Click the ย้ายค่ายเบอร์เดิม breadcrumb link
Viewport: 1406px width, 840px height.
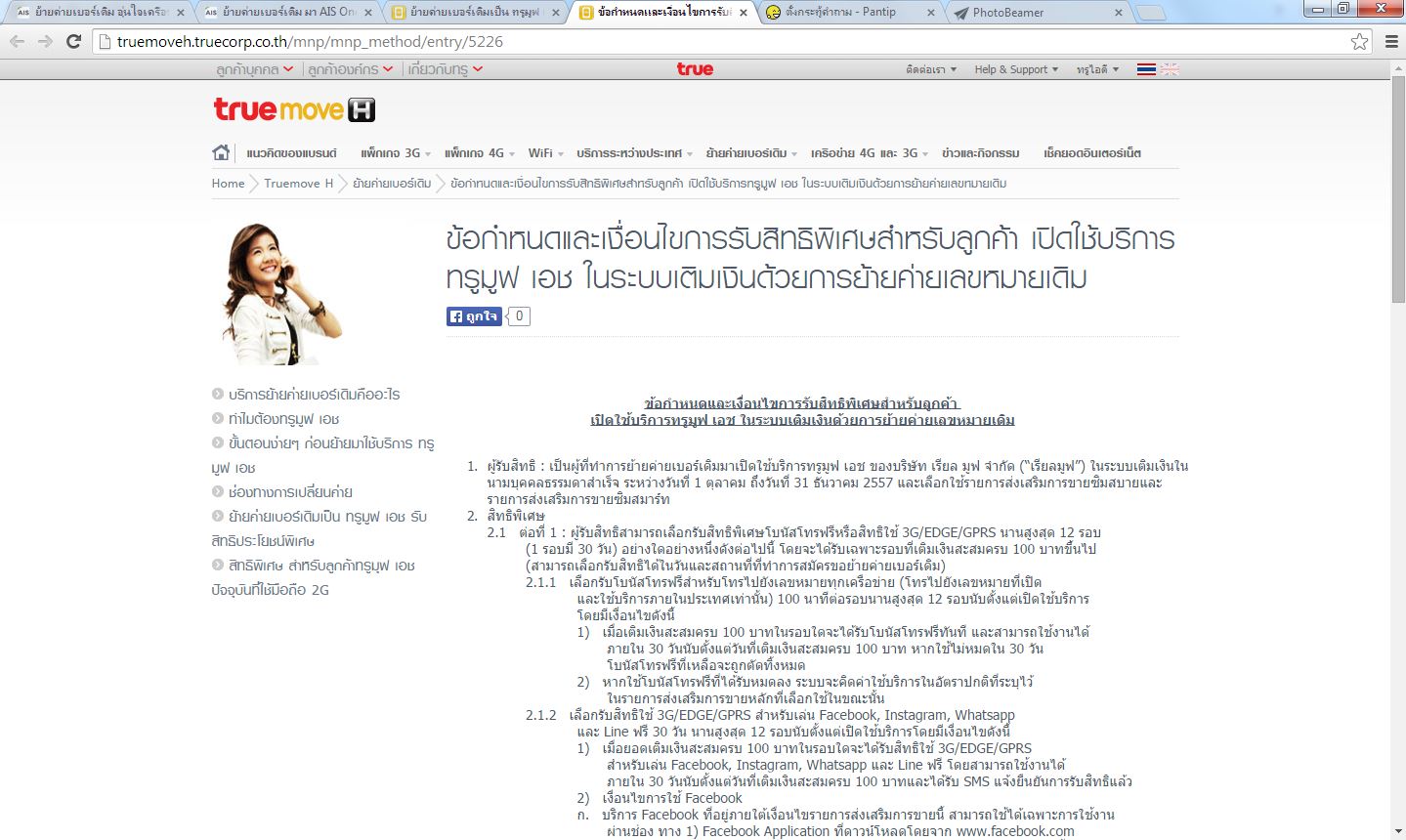pyautogui.click(x=392, y=184)
